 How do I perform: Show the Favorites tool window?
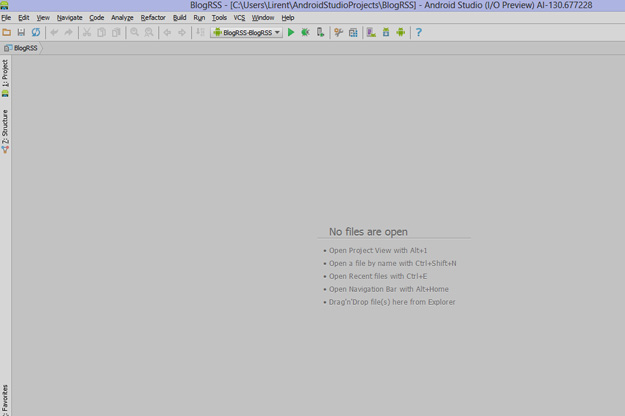click(5, 400)
